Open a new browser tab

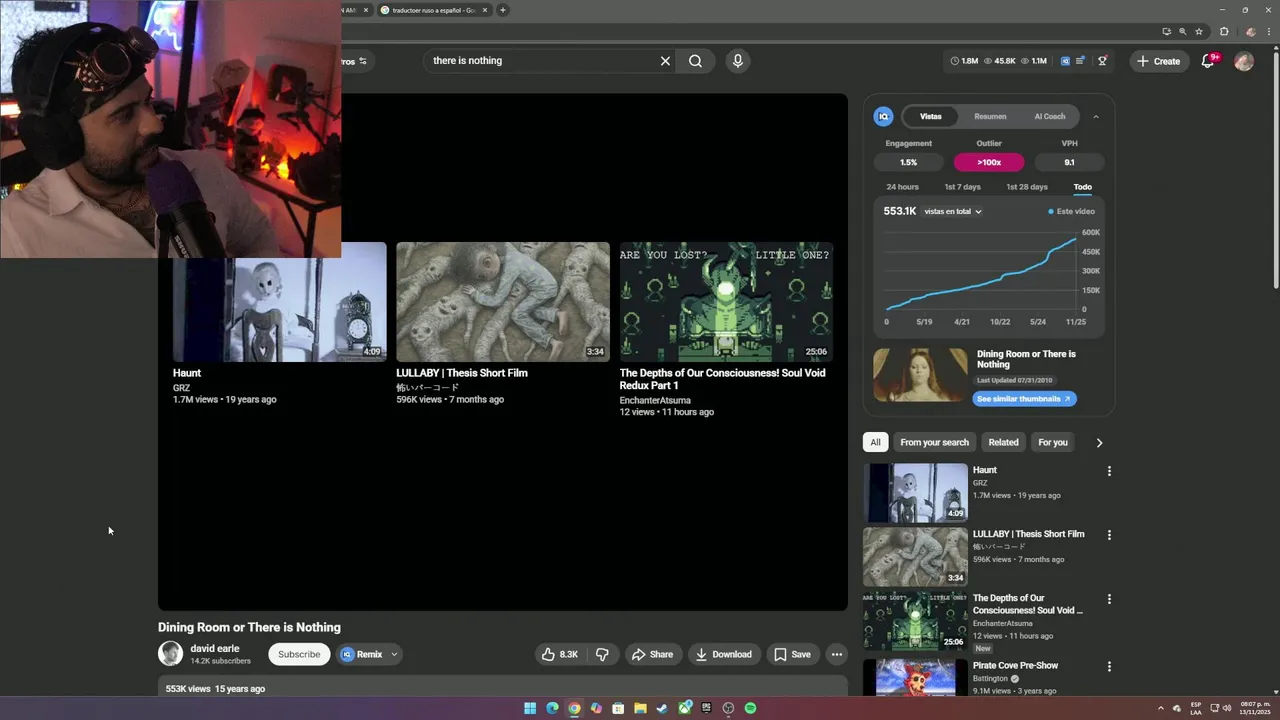[x=503, y=10]
